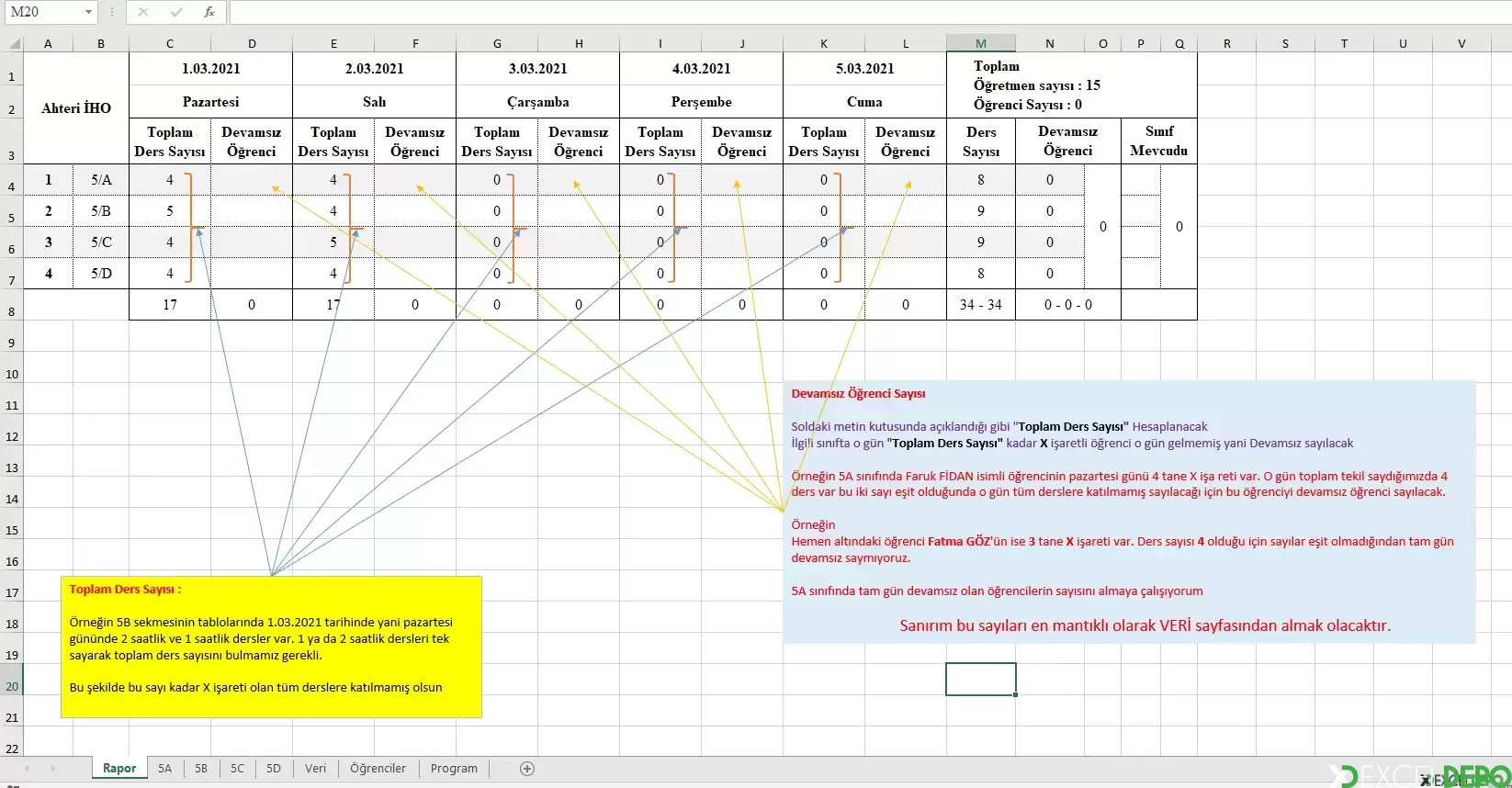Click the Çarşamba day cell
This screenshot has width=1512, height=788.
click(x=538, y=102)
